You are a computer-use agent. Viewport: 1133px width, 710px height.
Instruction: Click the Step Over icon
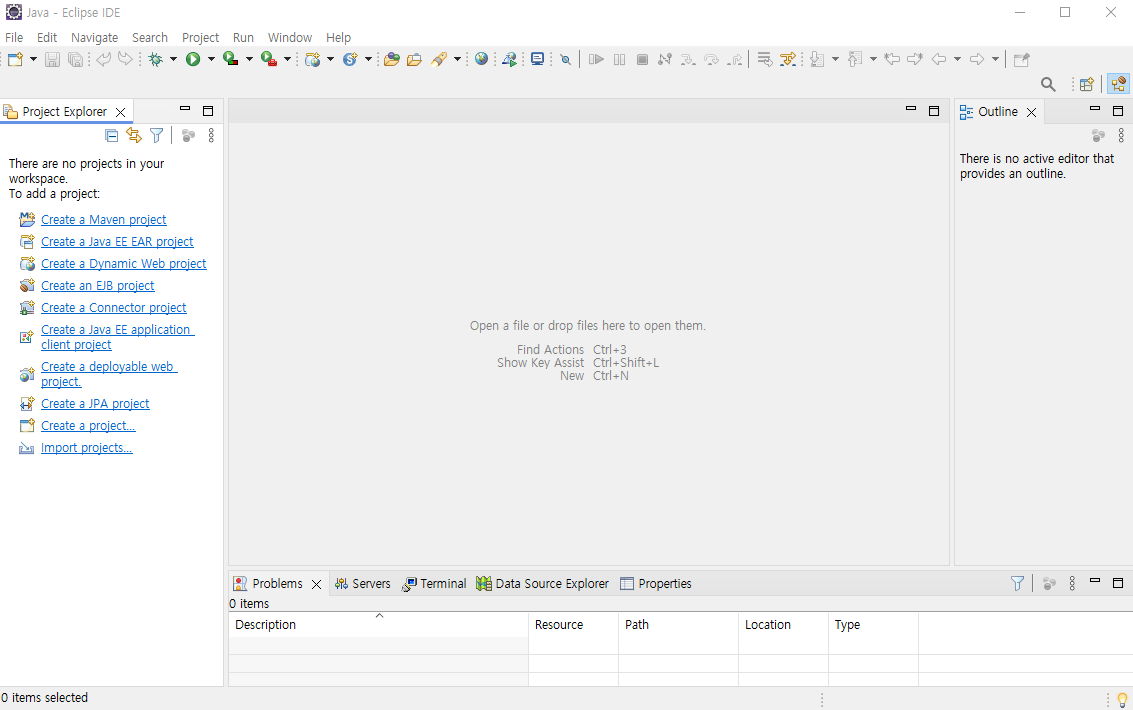(712, 59)
